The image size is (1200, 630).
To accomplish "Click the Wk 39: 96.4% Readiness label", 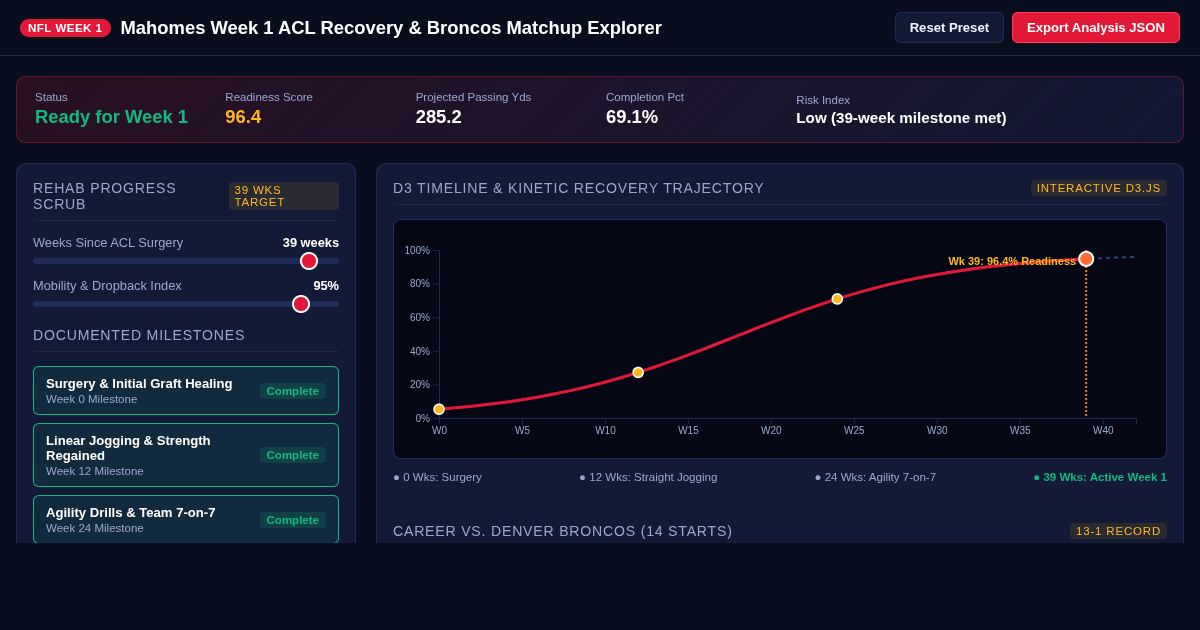I will coord(1012,261).
